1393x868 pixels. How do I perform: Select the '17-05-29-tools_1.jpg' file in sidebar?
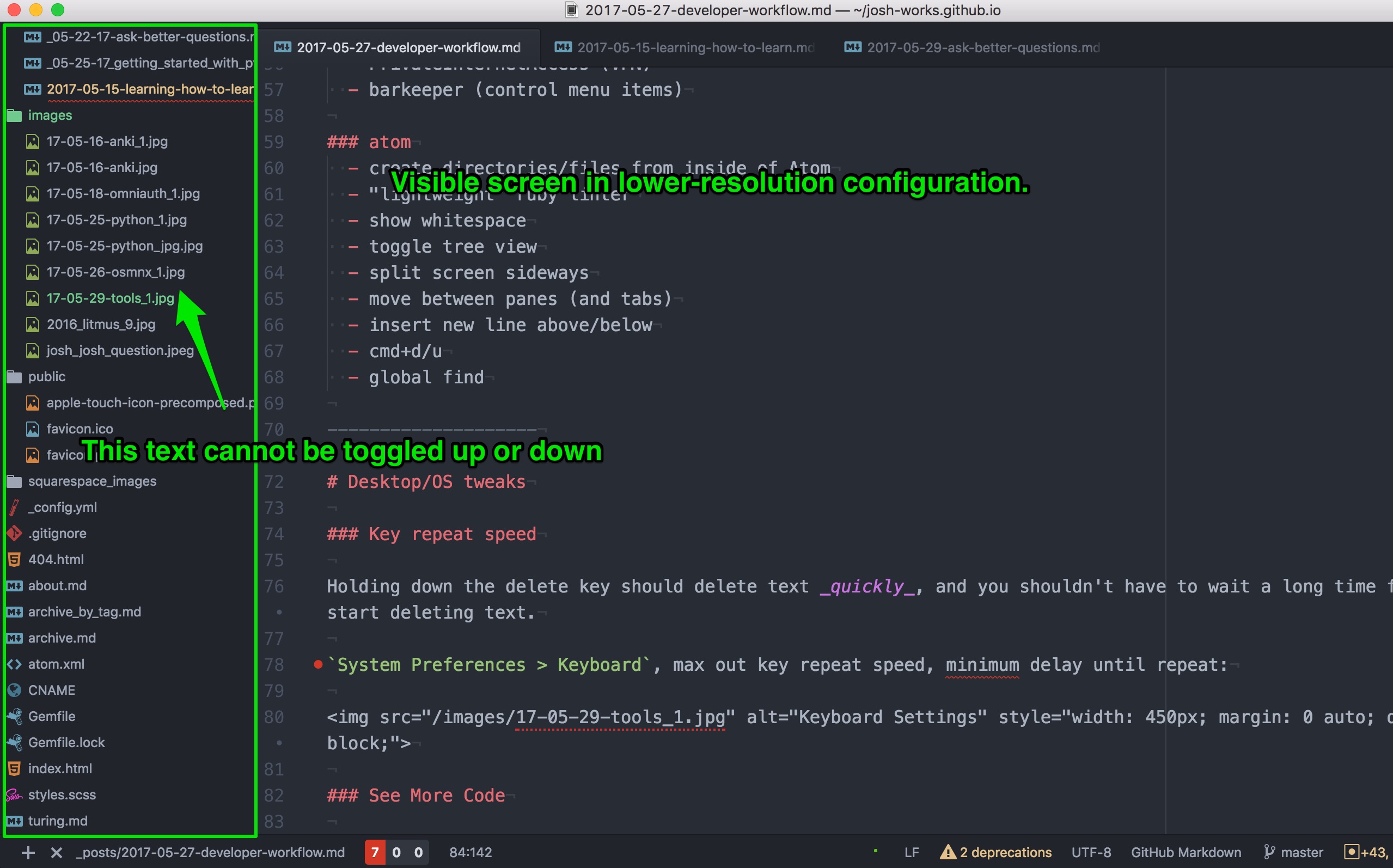coord(111,298)
